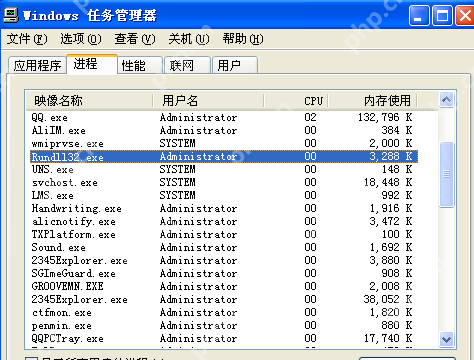Switch to the 性能 tab
This screenshot has height=360, width=474.
click(x=140, y=65)
